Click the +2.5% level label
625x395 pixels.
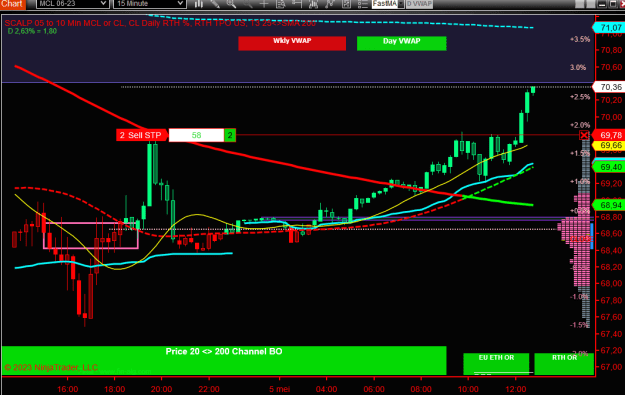[580, 97]
